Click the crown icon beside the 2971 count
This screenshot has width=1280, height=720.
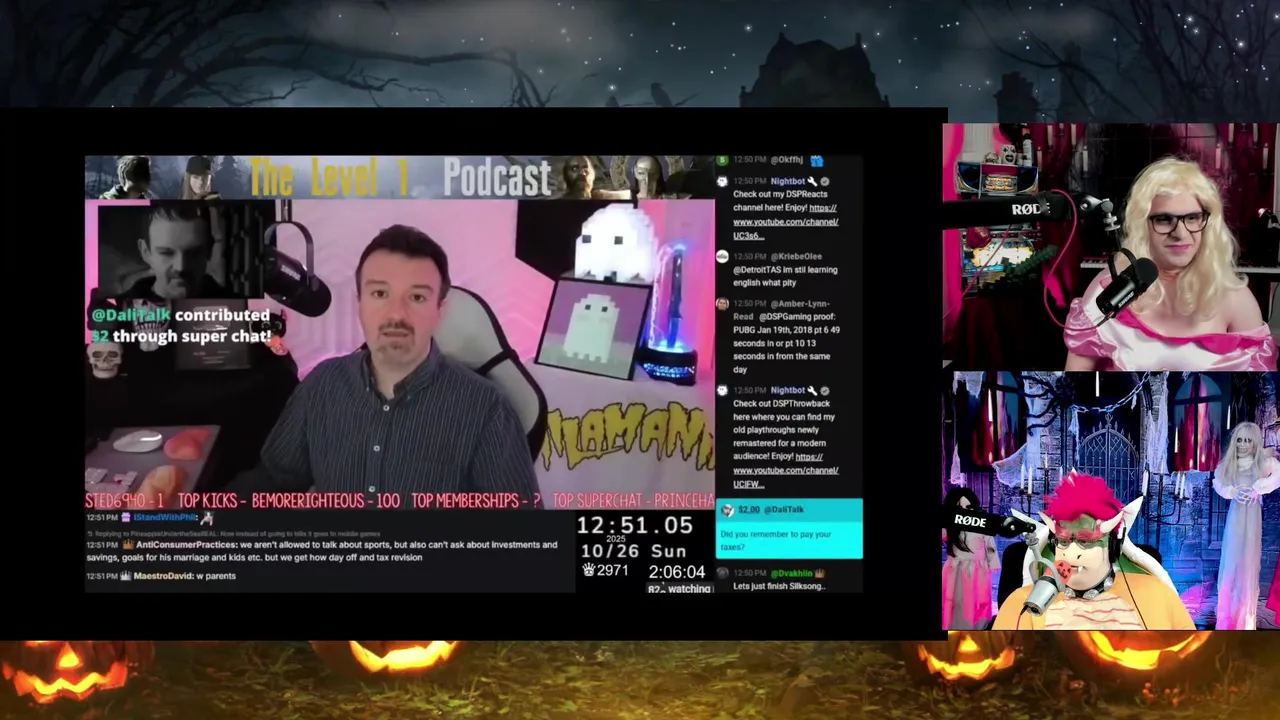[589, 570]
